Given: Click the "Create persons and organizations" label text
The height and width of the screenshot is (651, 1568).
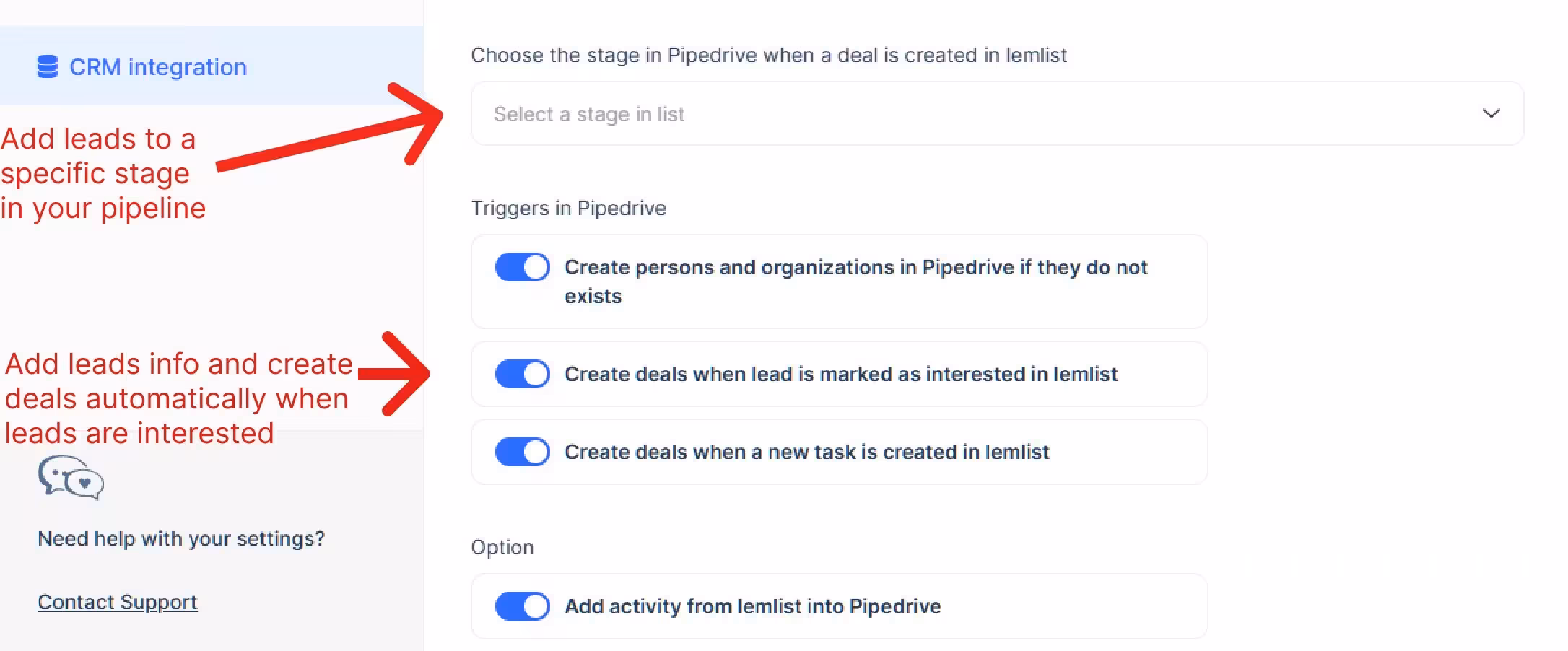Looking at the screenshot, I should pyautogui.click(x=855, y=268).
